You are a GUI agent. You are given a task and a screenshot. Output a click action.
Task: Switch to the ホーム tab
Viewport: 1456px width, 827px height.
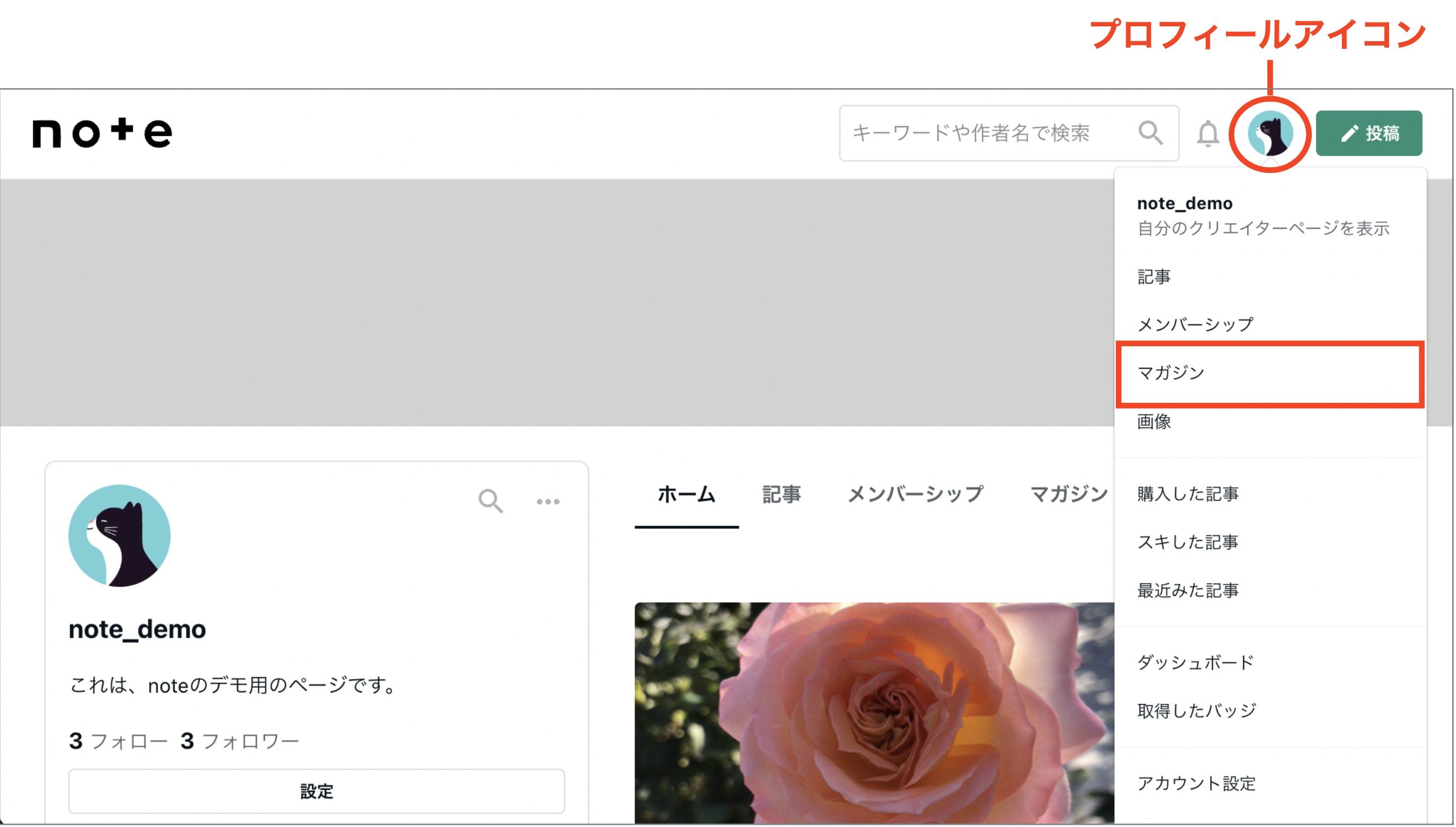point(687,495)
